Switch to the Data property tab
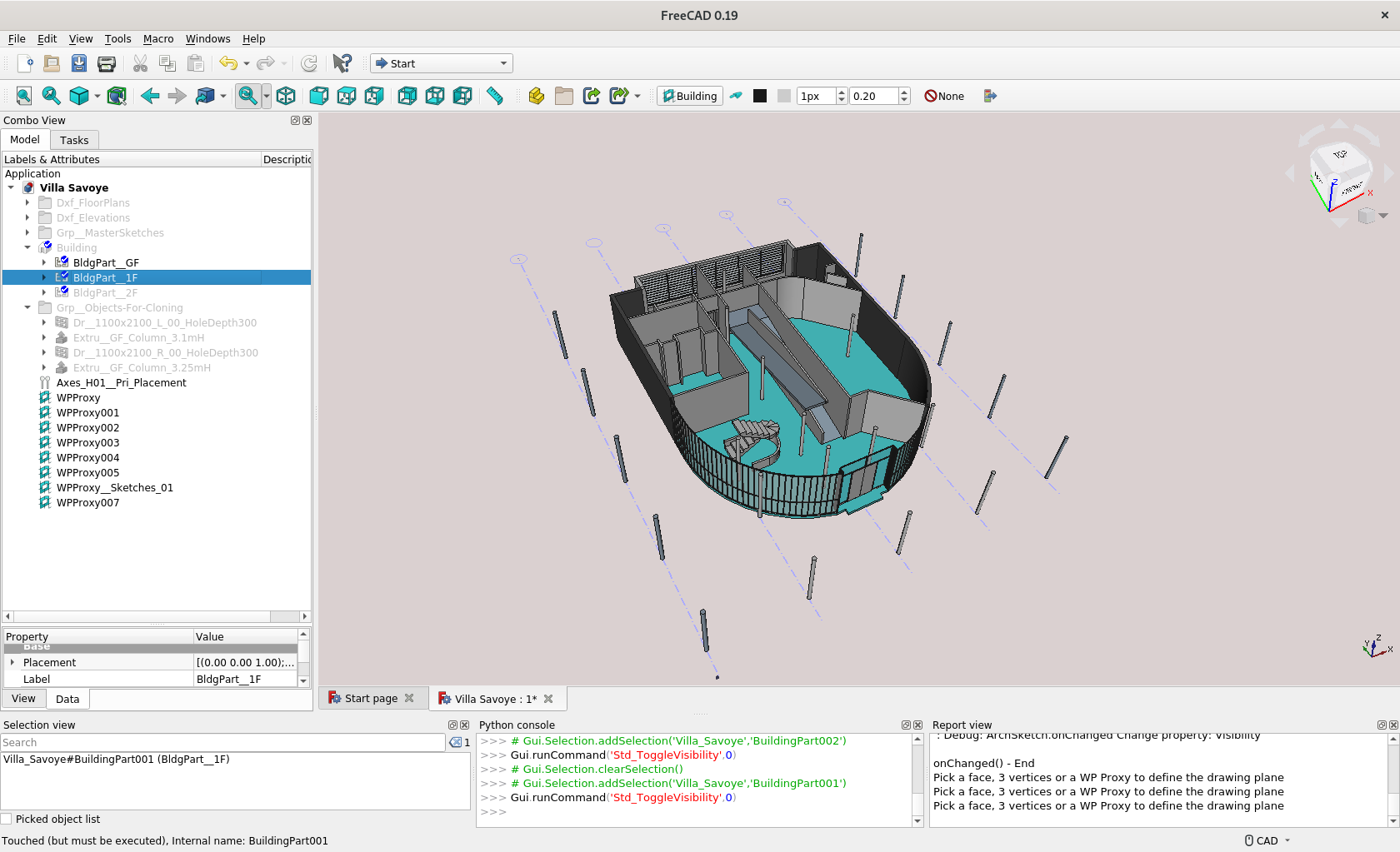 pyautogui.click(x=67, y=699)
